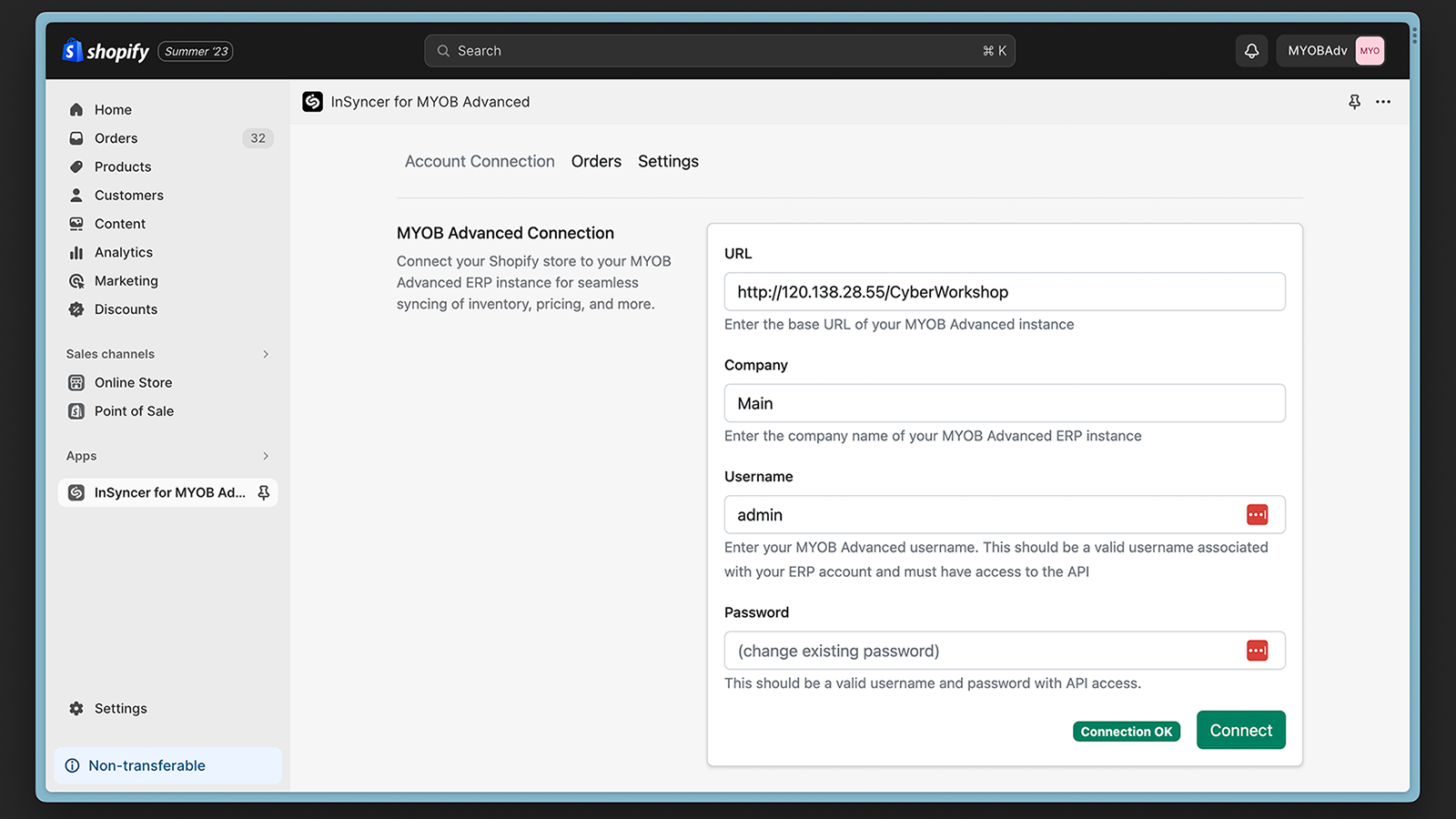This screenshot has width=1456, height=819.
Task: Open the Non-transferable info link
Action: point(147,765)
